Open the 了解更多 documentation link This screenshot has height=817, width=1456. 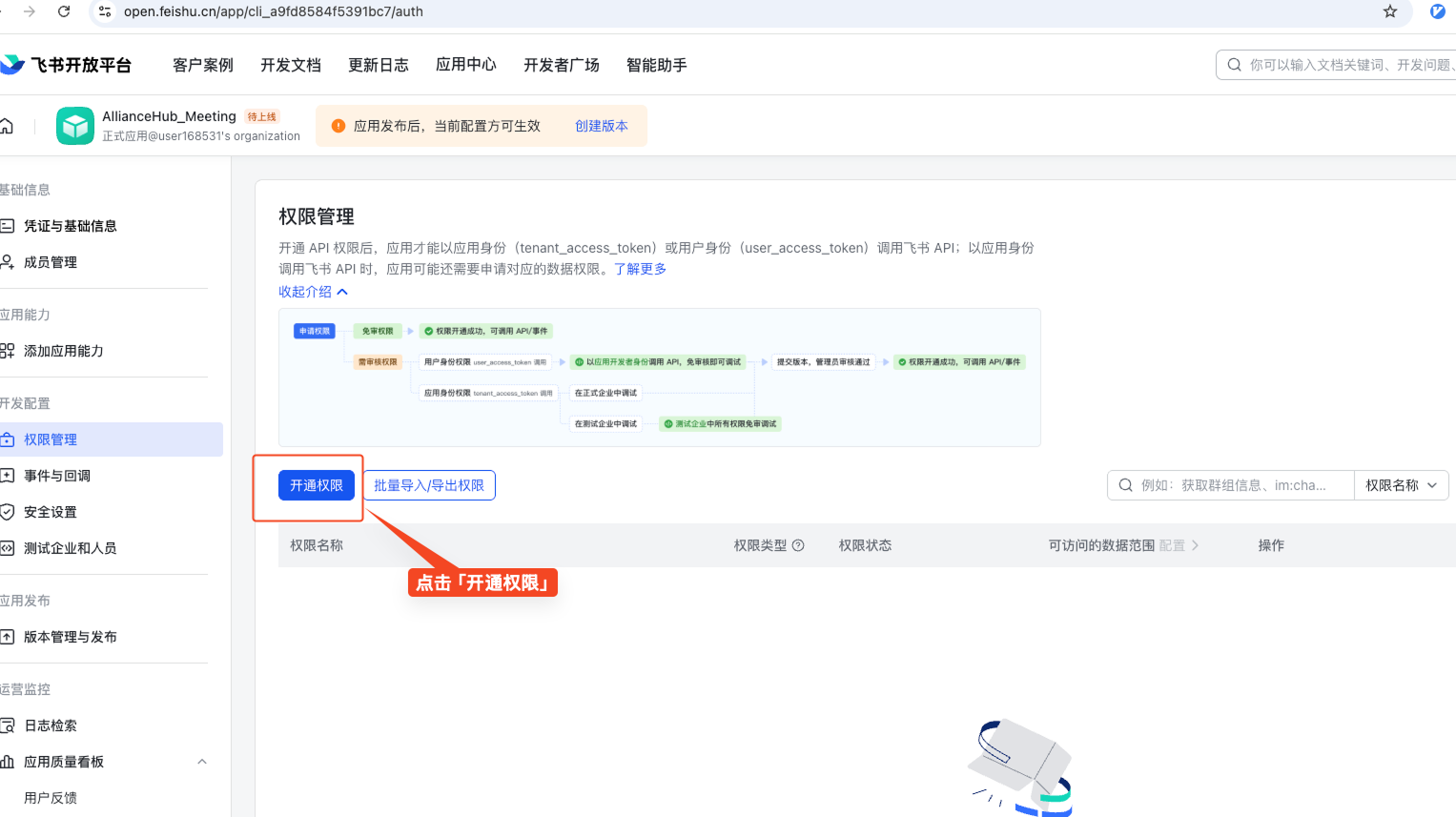click(642, 269)
